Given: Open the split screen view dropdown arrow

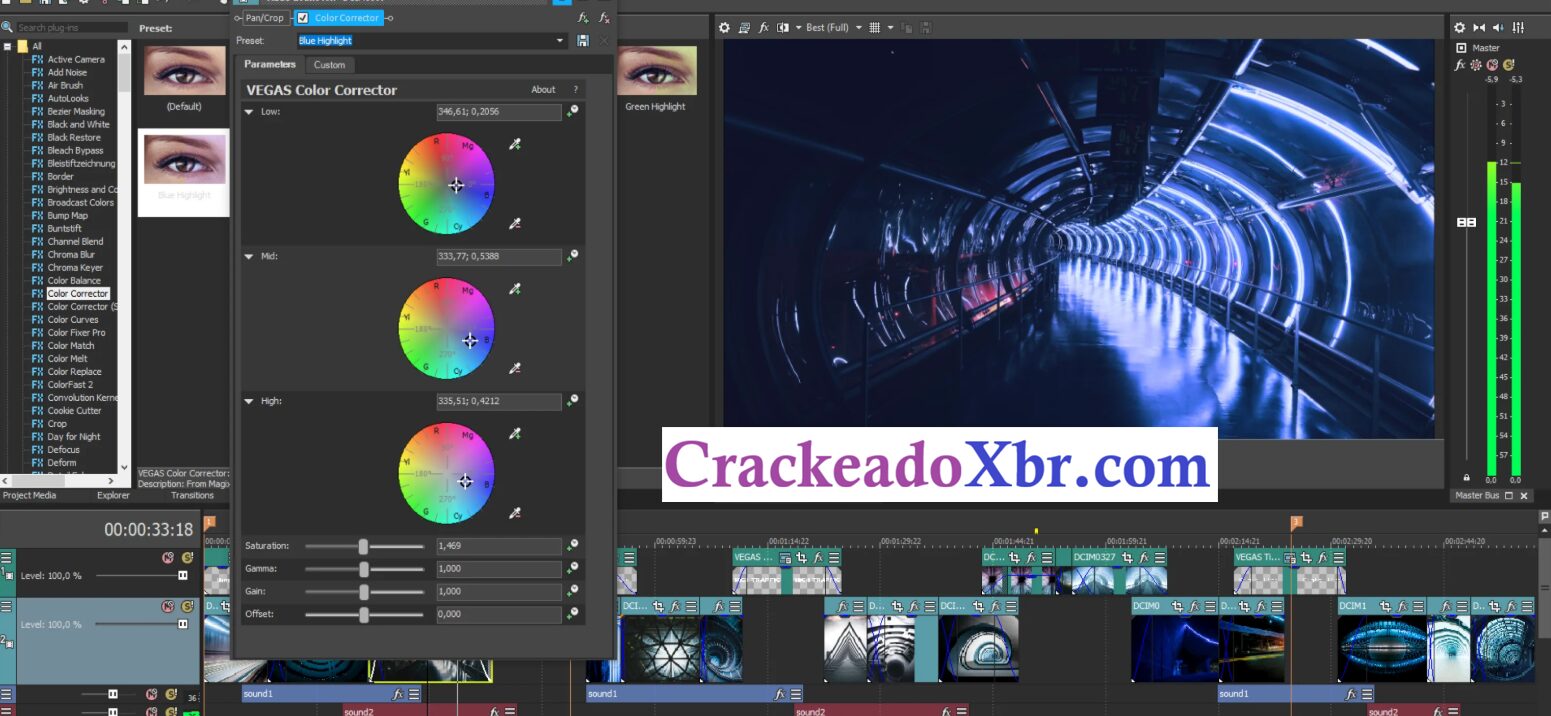Looking at the screenshot, I should coord(797,28).
